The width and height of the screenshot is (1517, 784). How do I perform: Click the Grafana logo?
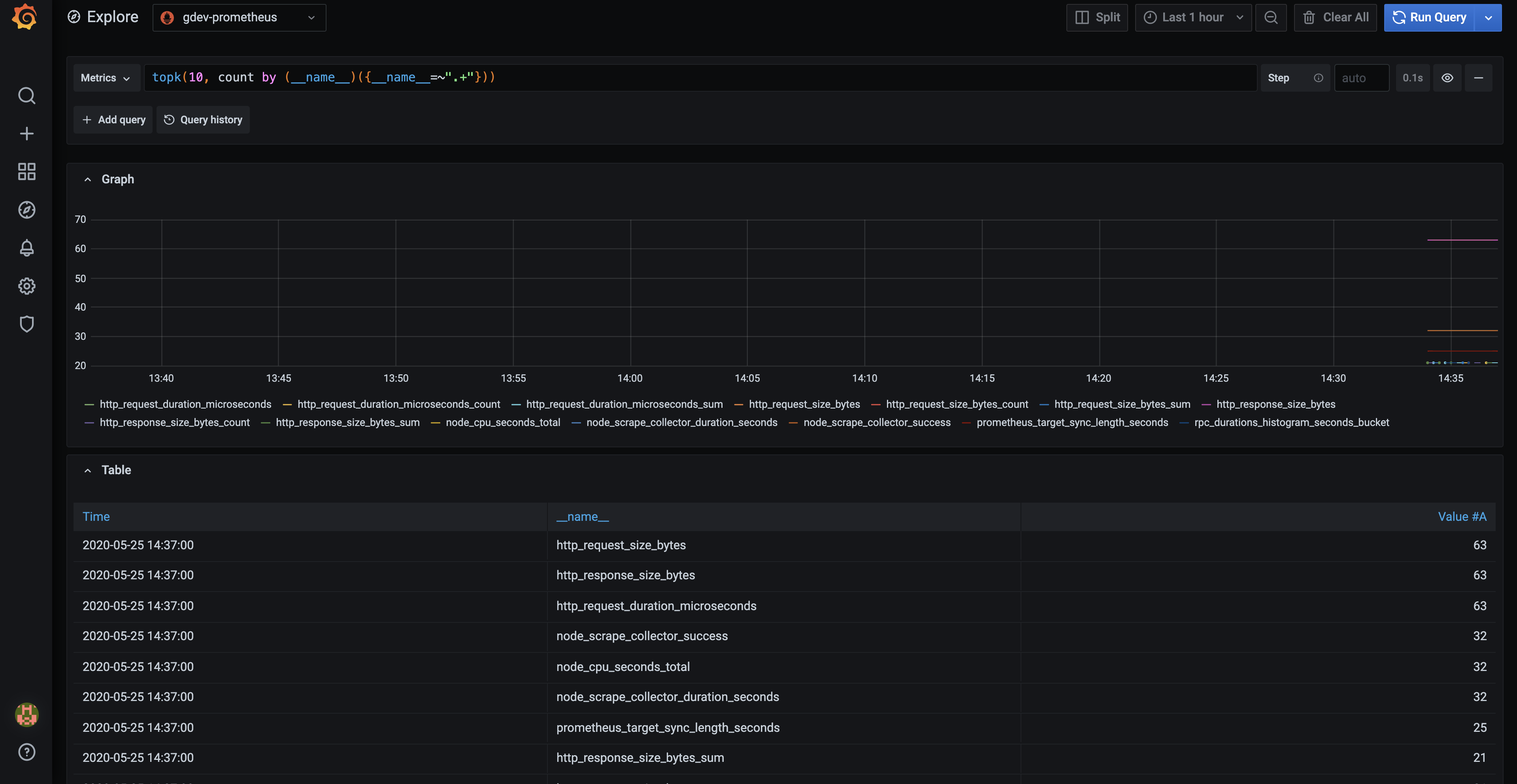pyautogui.click(x=24, y=17)
